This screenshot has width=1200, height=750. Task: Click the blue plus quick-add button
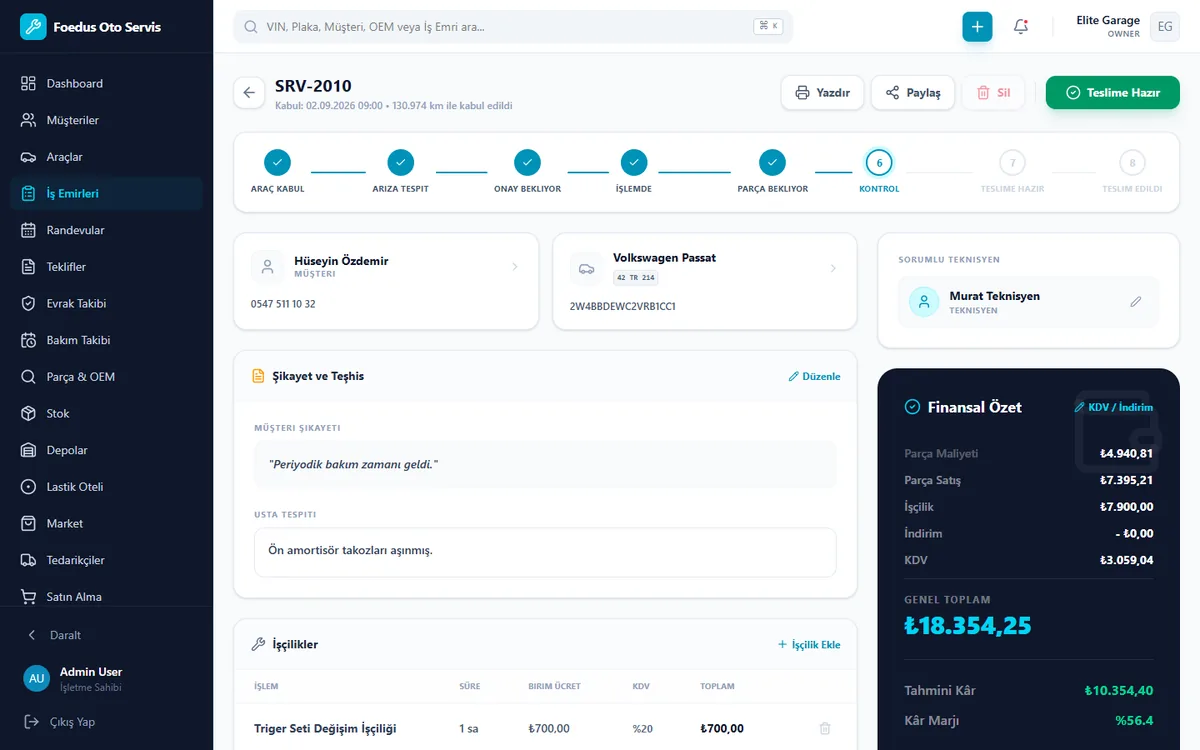tap(977, 27)
